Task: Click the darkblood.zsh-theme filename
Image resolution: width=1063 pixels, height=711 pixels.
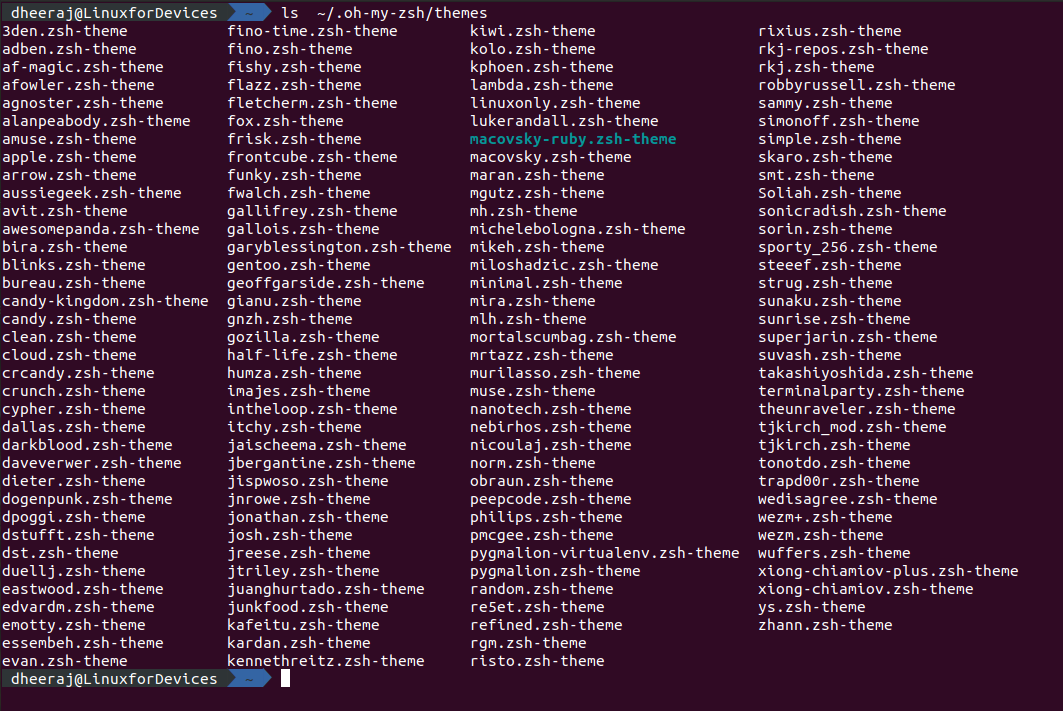Action: [84, 445]
